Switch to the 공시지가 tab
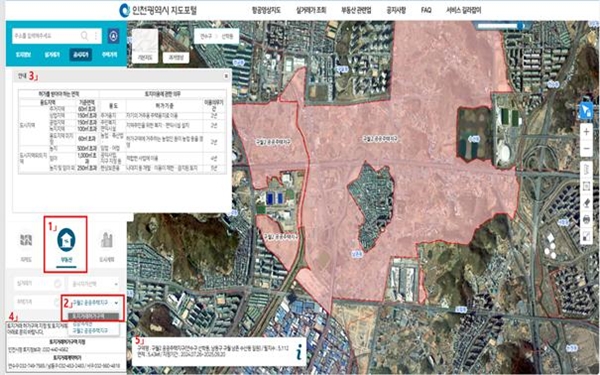Image resolution: width=600 pixels, height=375 pixels. pyautogui.click(x=81, y=55)
